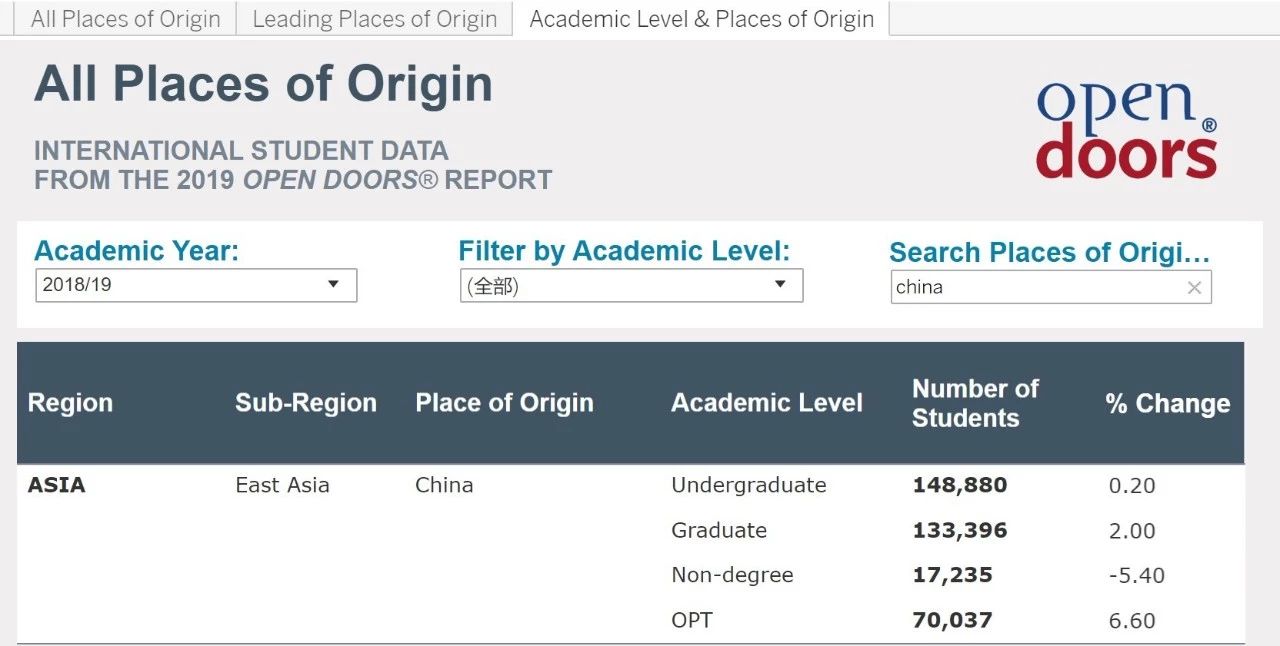
Task: Click the Open Doors logo
Action: click(1126, 129)
